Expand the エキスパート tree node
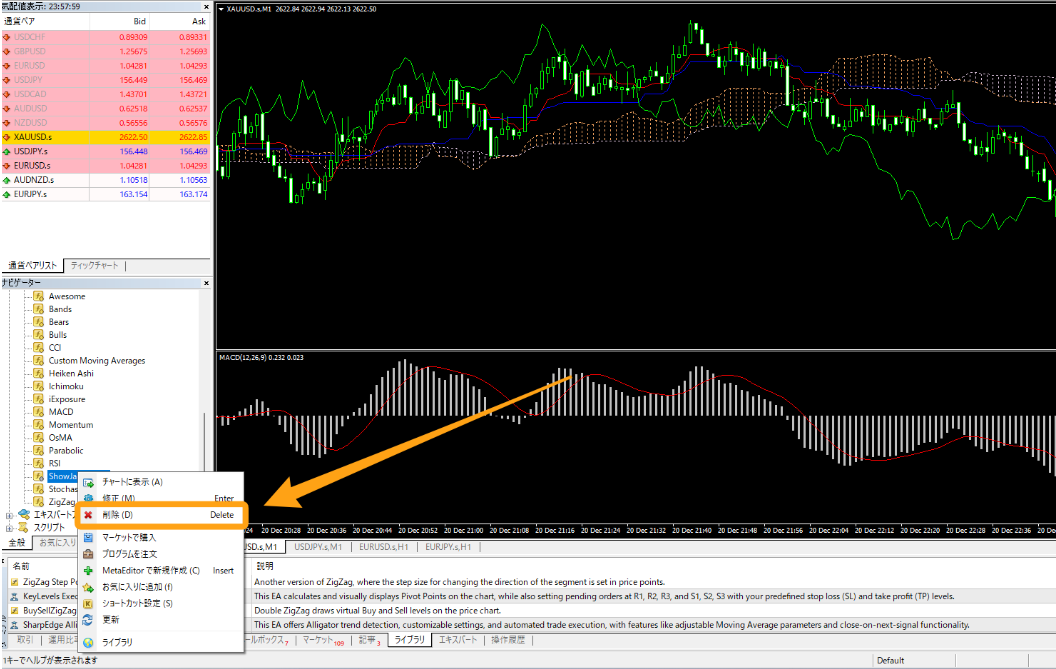Viewport: 1056px width, 669px height. (x=9, y=515)
